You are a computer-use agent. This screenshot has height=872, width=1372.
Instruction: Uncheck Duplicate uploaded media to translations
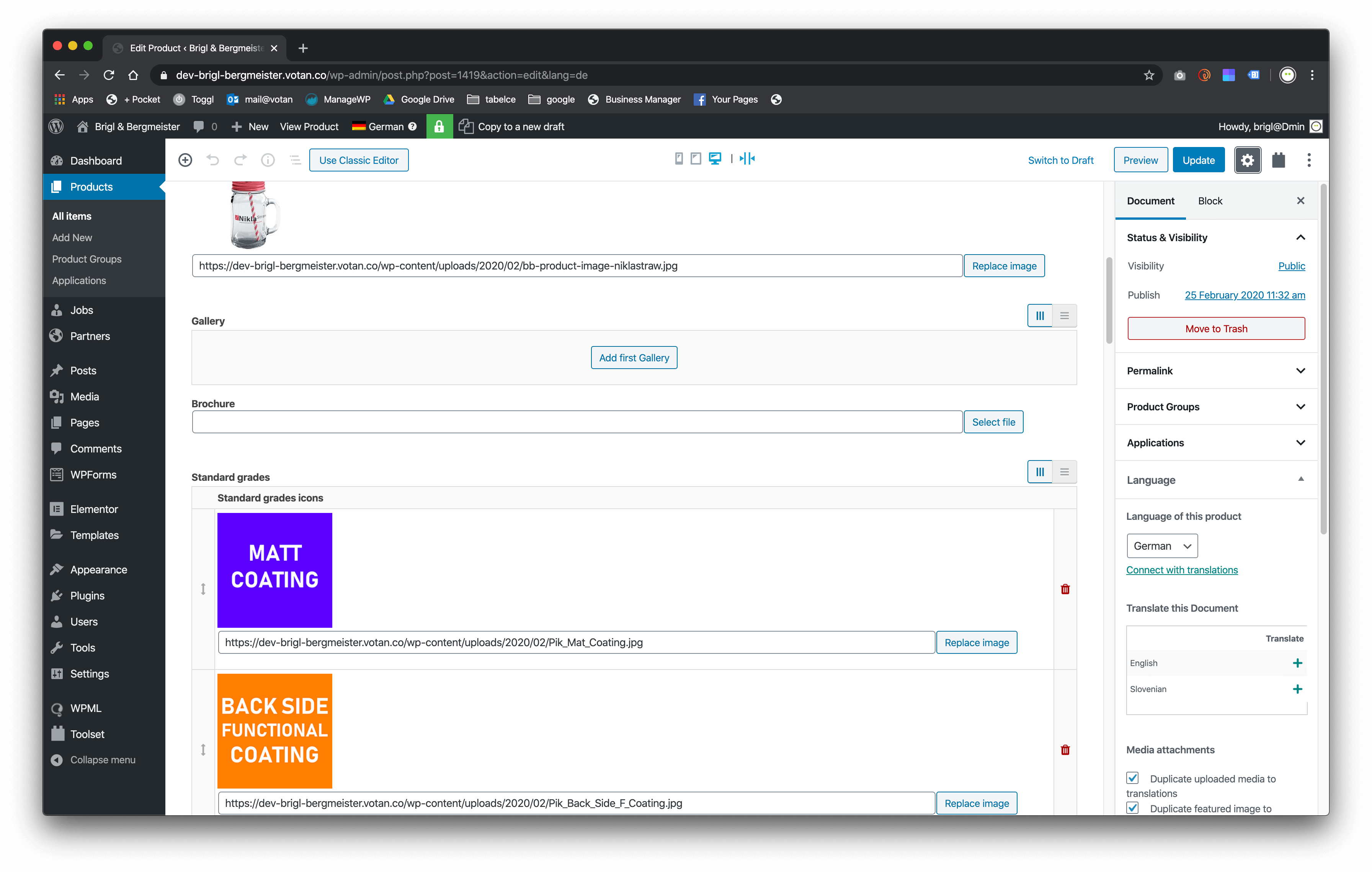[1132, 778]
